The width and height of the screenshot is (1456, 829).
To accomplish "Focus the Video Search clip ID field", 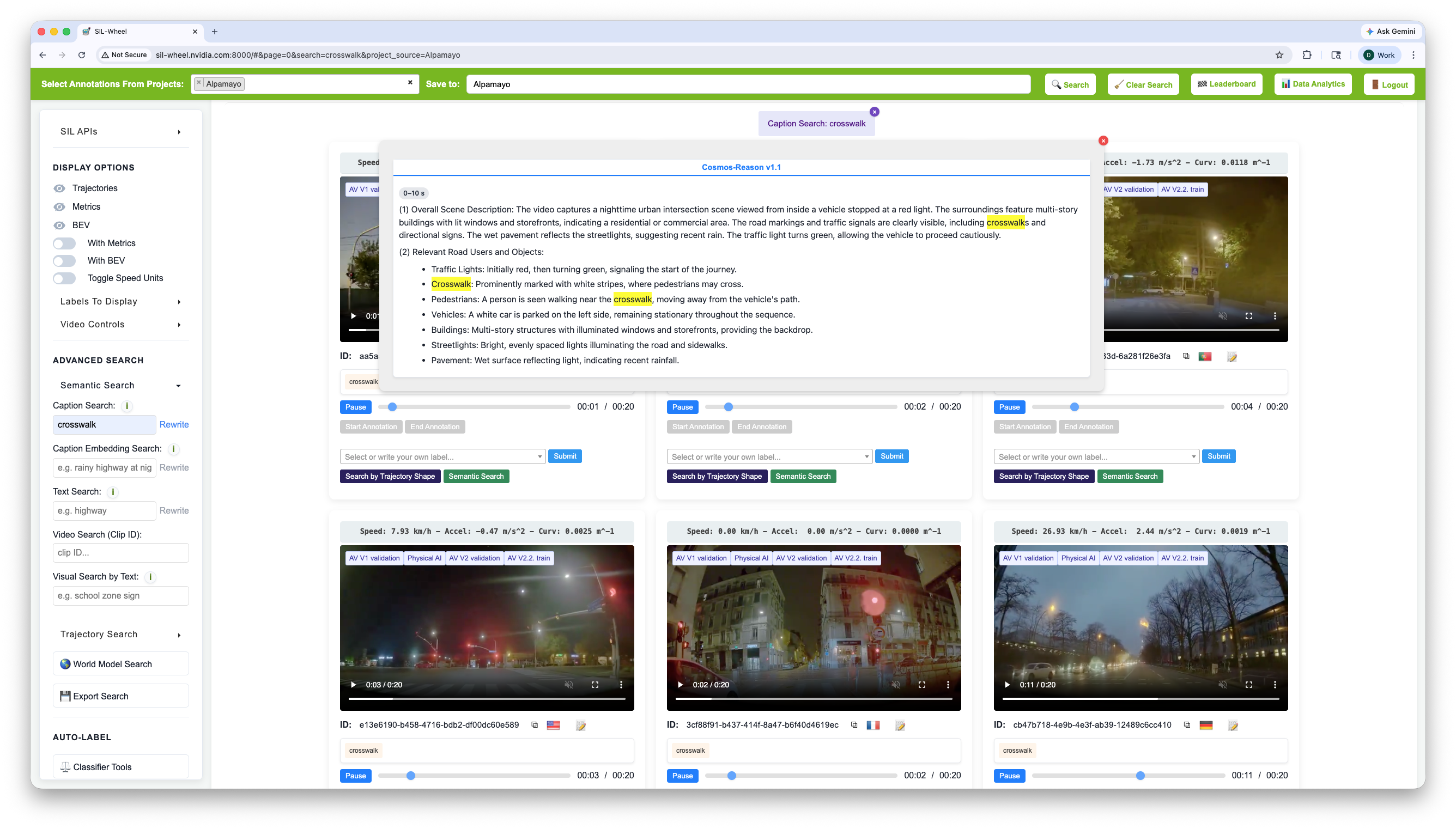I will tap(121, 553).
